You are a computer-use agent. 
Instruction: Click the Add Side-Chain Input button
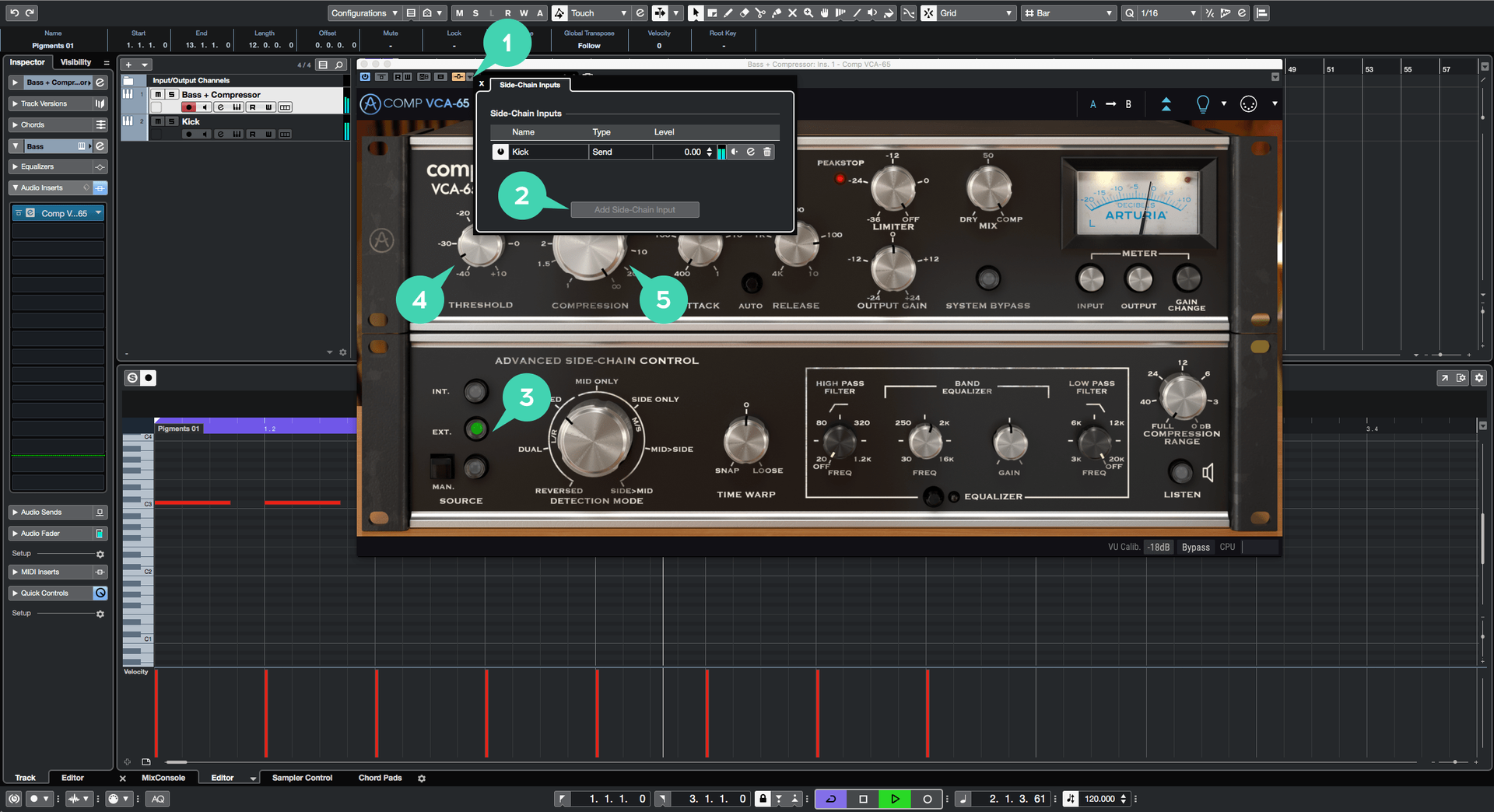(635, 210)
